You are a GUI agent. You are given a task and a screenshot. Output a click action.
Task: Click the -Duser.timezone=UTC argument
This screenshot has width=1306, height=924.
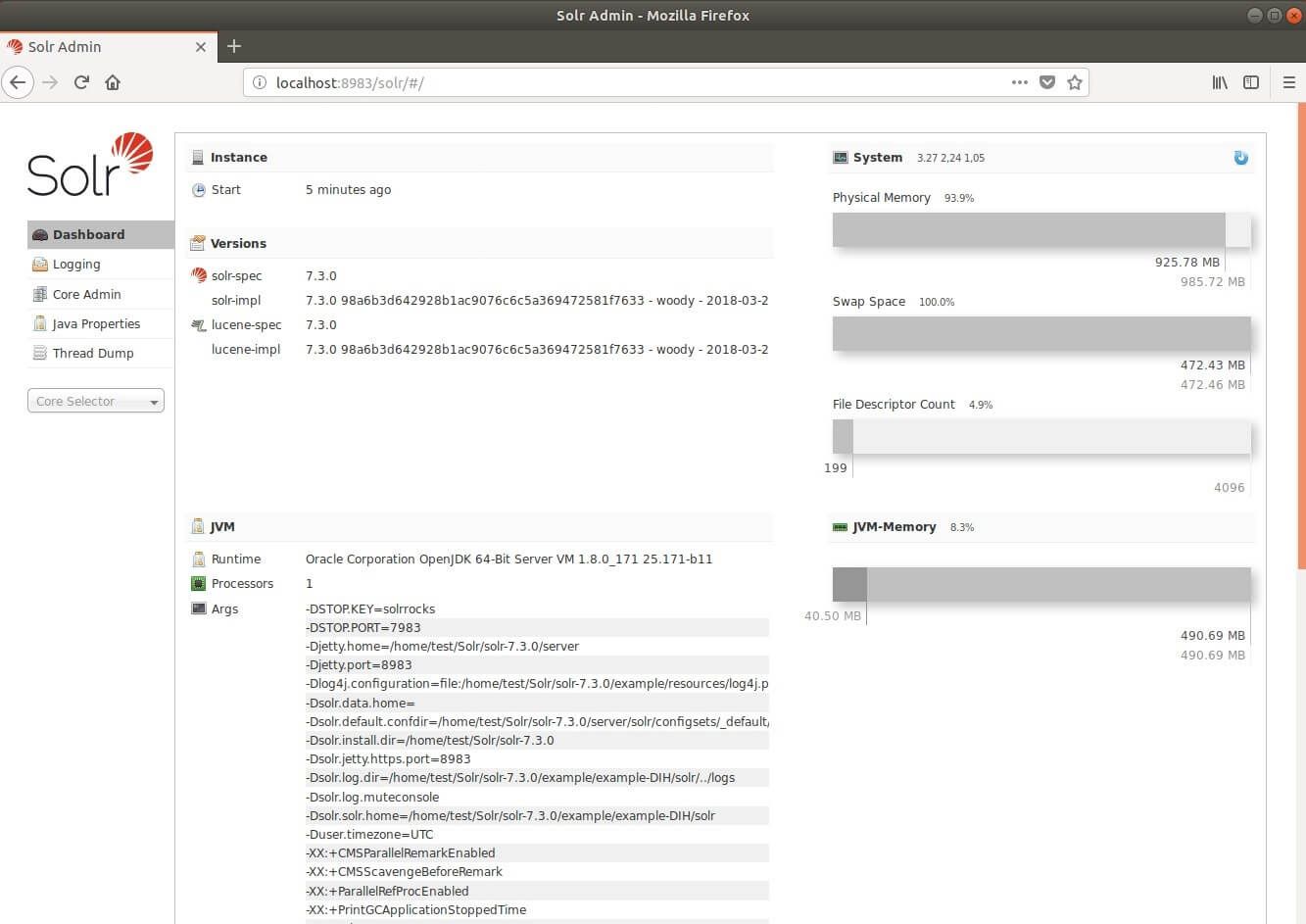pyautogui.click(x=369, y=834)
